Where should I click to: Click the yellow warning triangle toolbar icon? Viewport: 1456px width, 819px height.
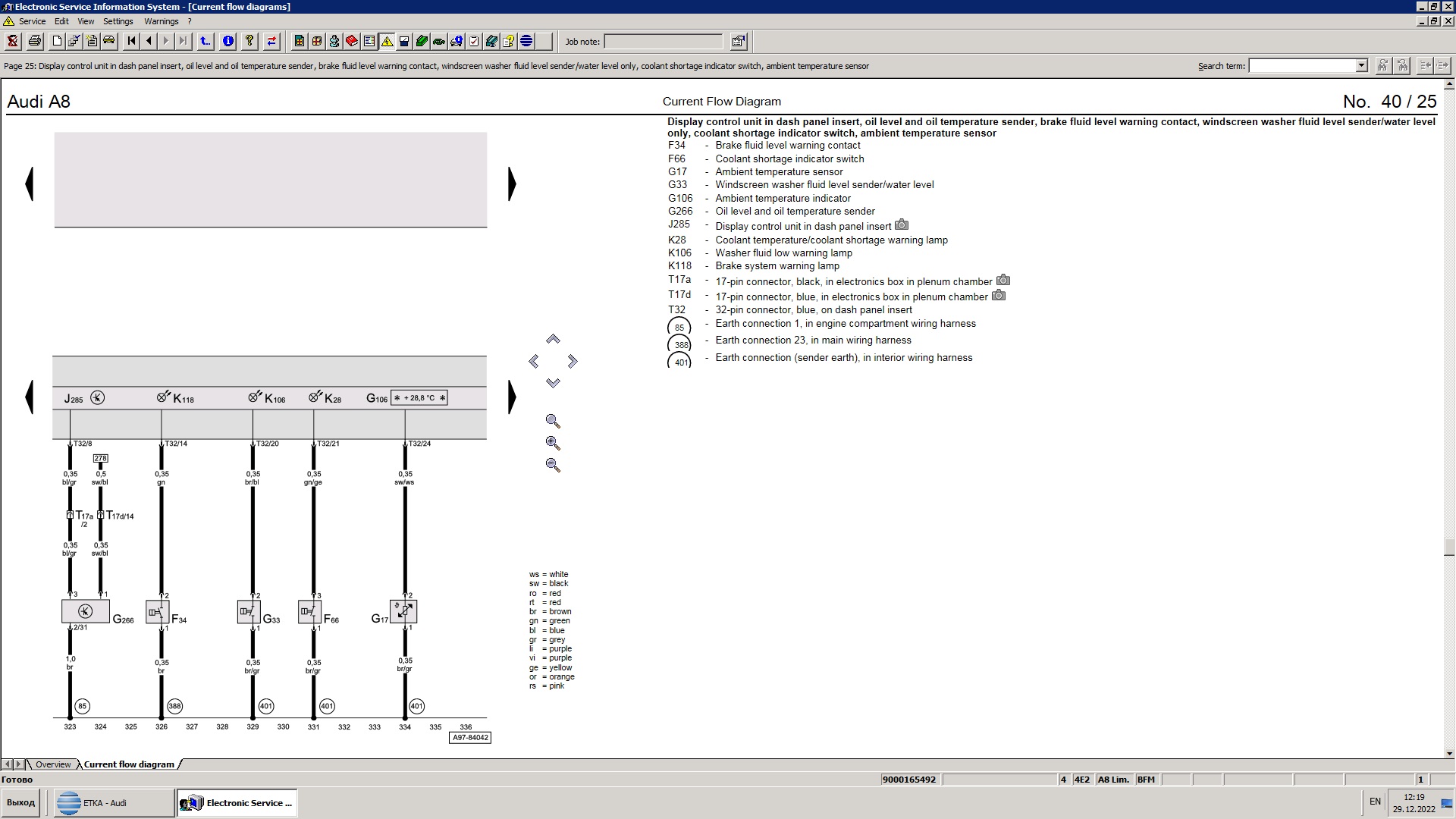387,42
